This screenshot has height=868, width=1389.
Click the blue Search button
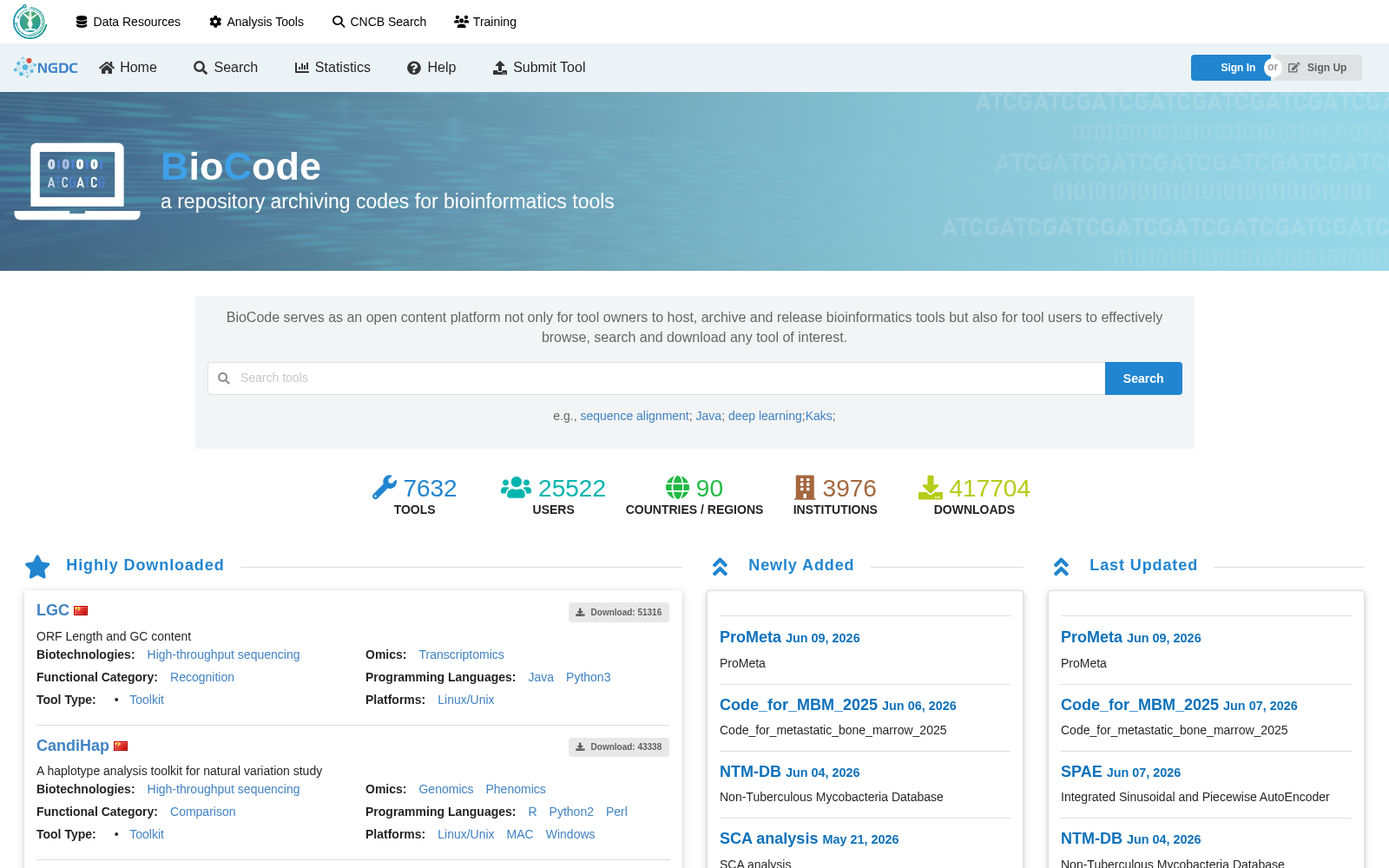pyautogui.click(x=1143, y=378)
